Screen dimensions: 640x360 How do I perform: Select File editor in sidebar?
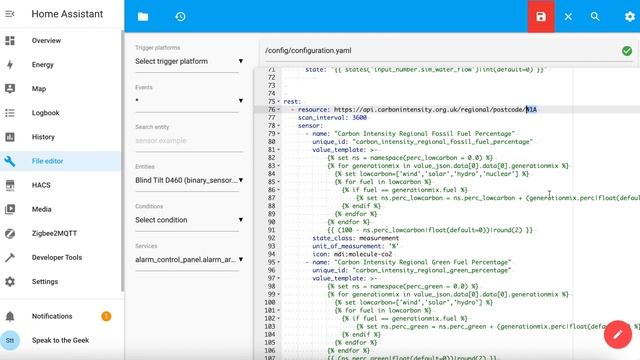60,161
